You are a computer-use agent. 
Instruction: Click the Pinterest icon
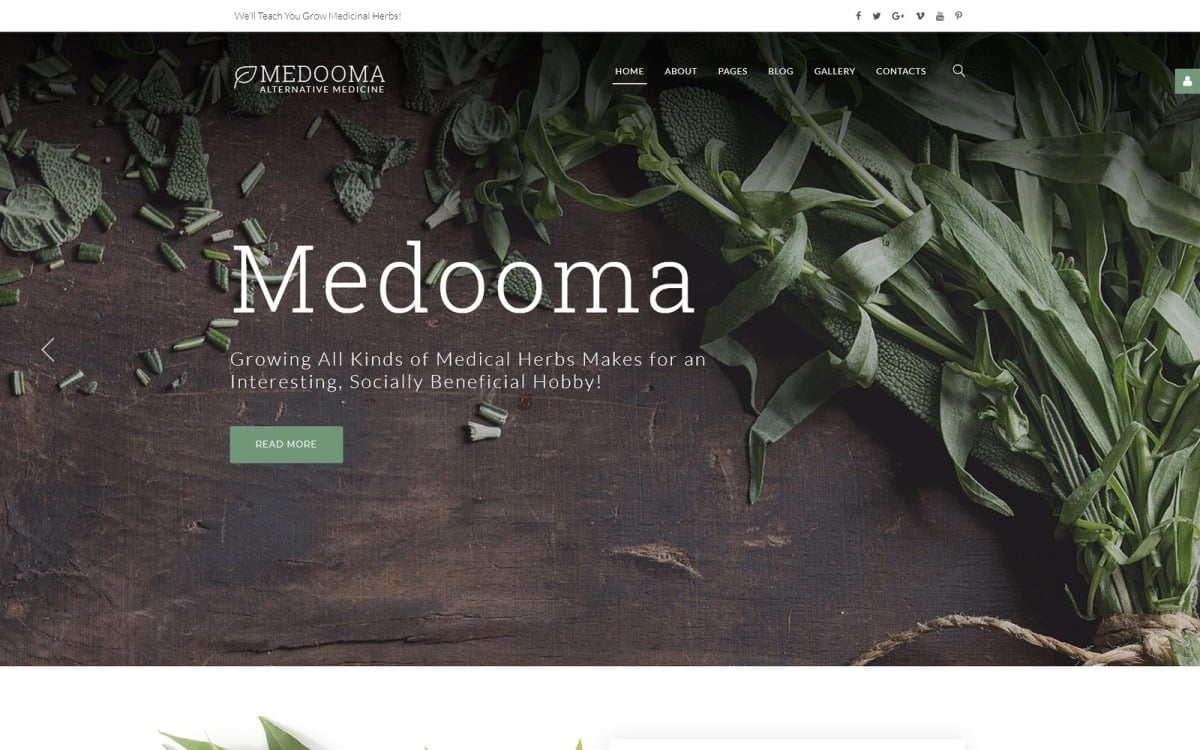(x=958, y=16)
